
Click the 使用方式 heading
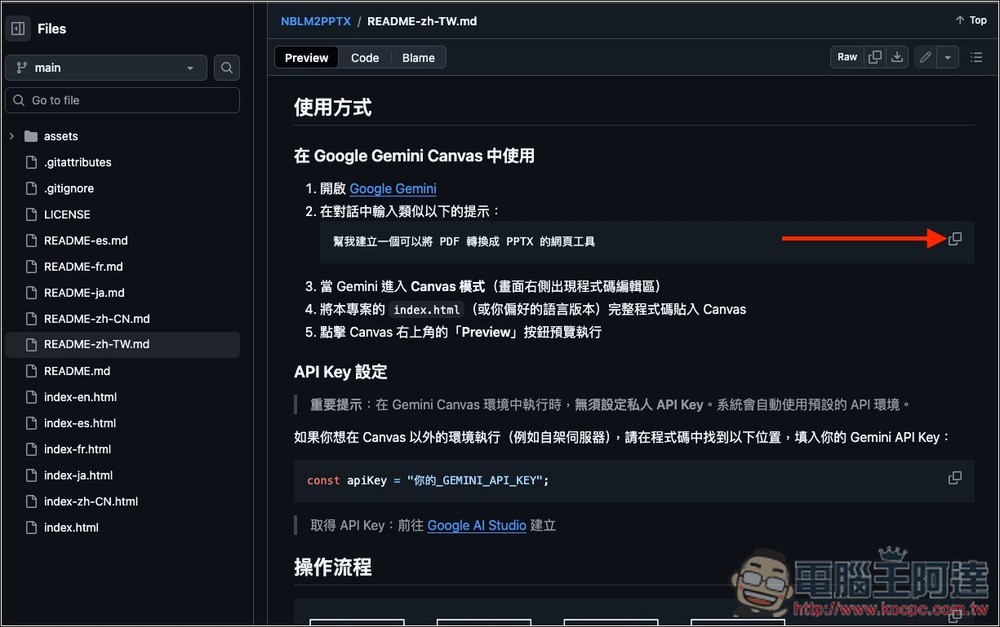(x=333, y=107)
